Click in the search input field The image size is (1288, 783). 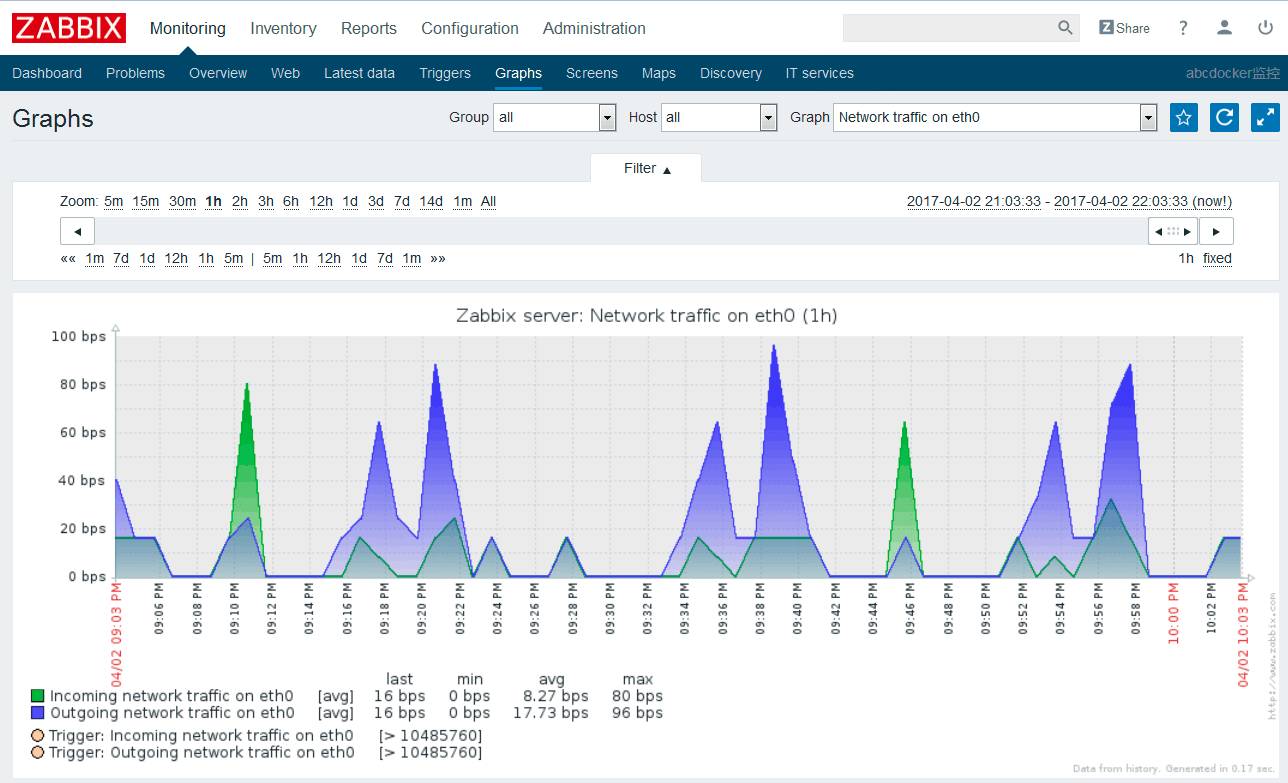coord(950,28)
